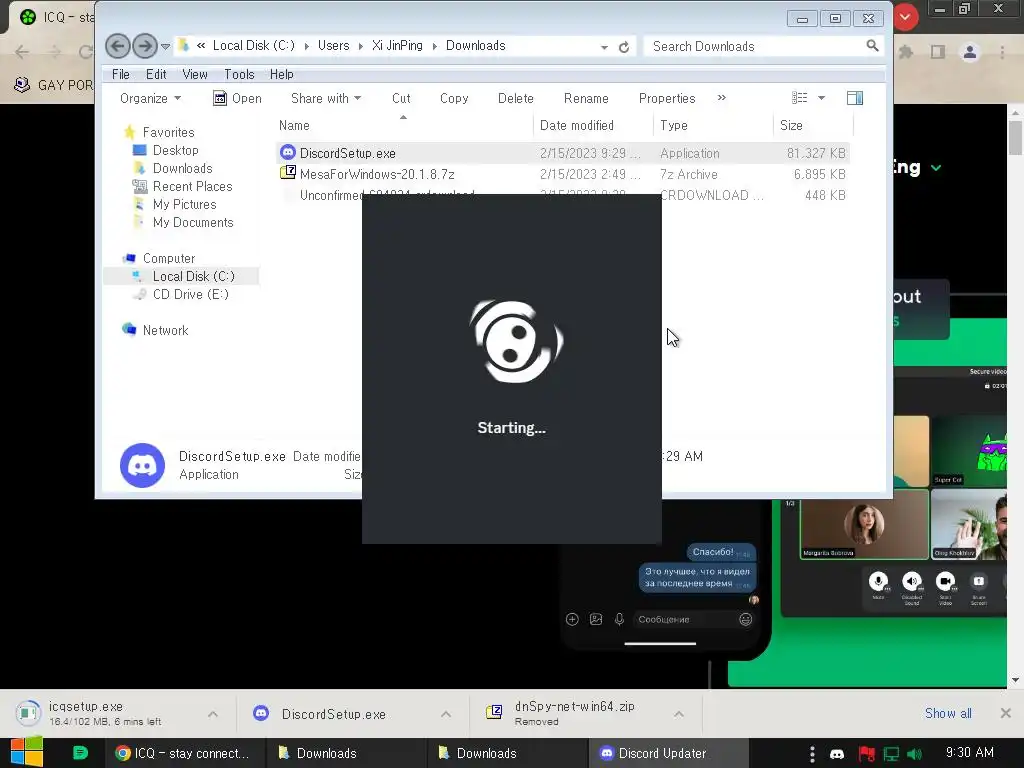Switch to Discord Updater taskbar button
This screenshot has height=768, width=1024.
(x=667, y=754)
